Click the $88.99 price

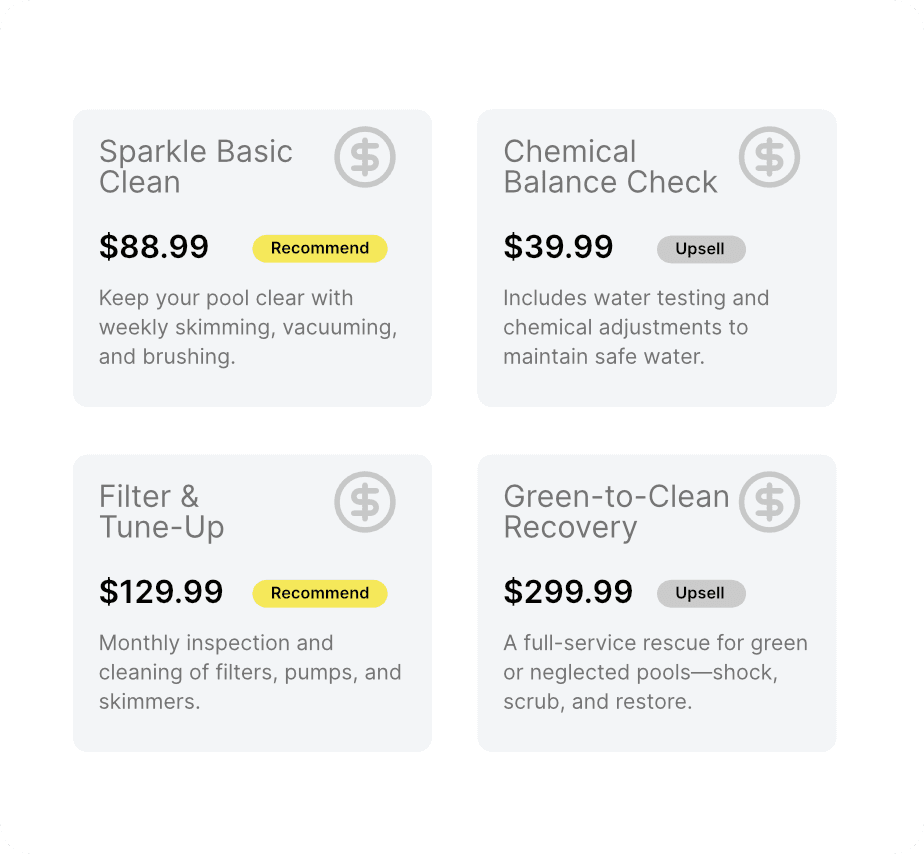154,246
